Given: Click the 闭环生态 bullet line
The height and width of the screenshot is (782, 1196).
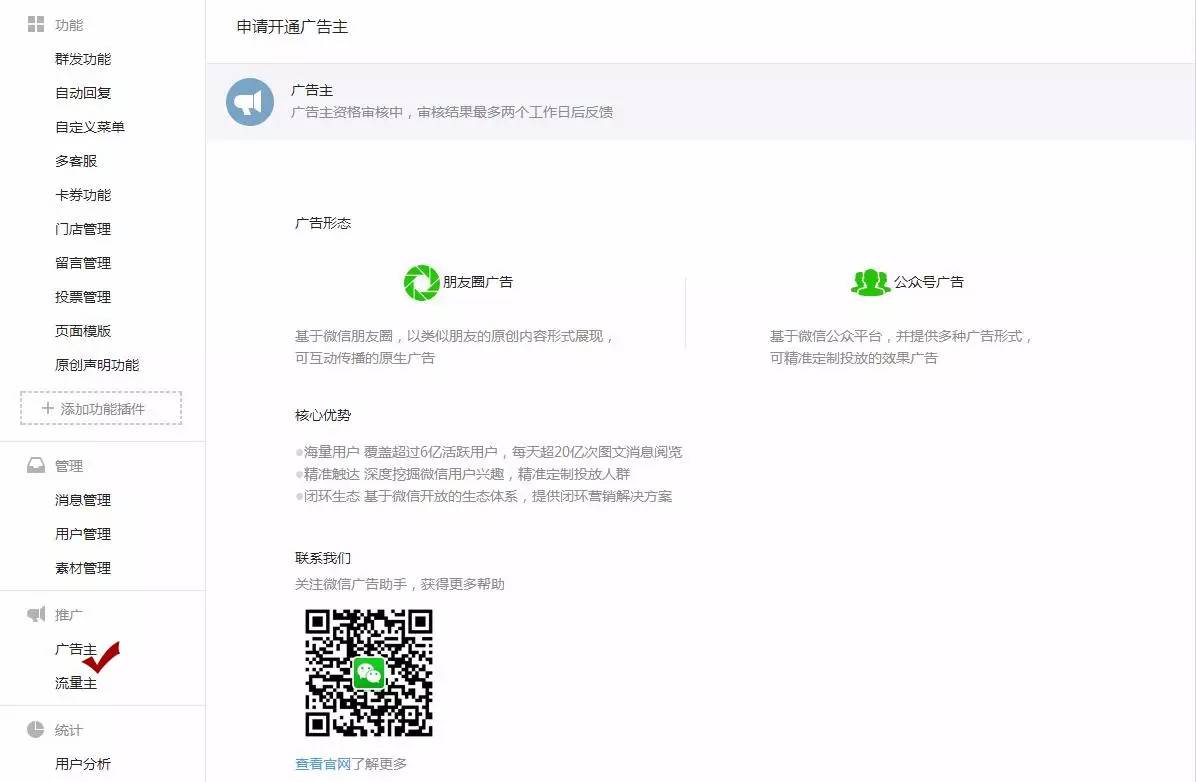Looking at the screenshot, I should pyautogui.click(x=484, y=496).
